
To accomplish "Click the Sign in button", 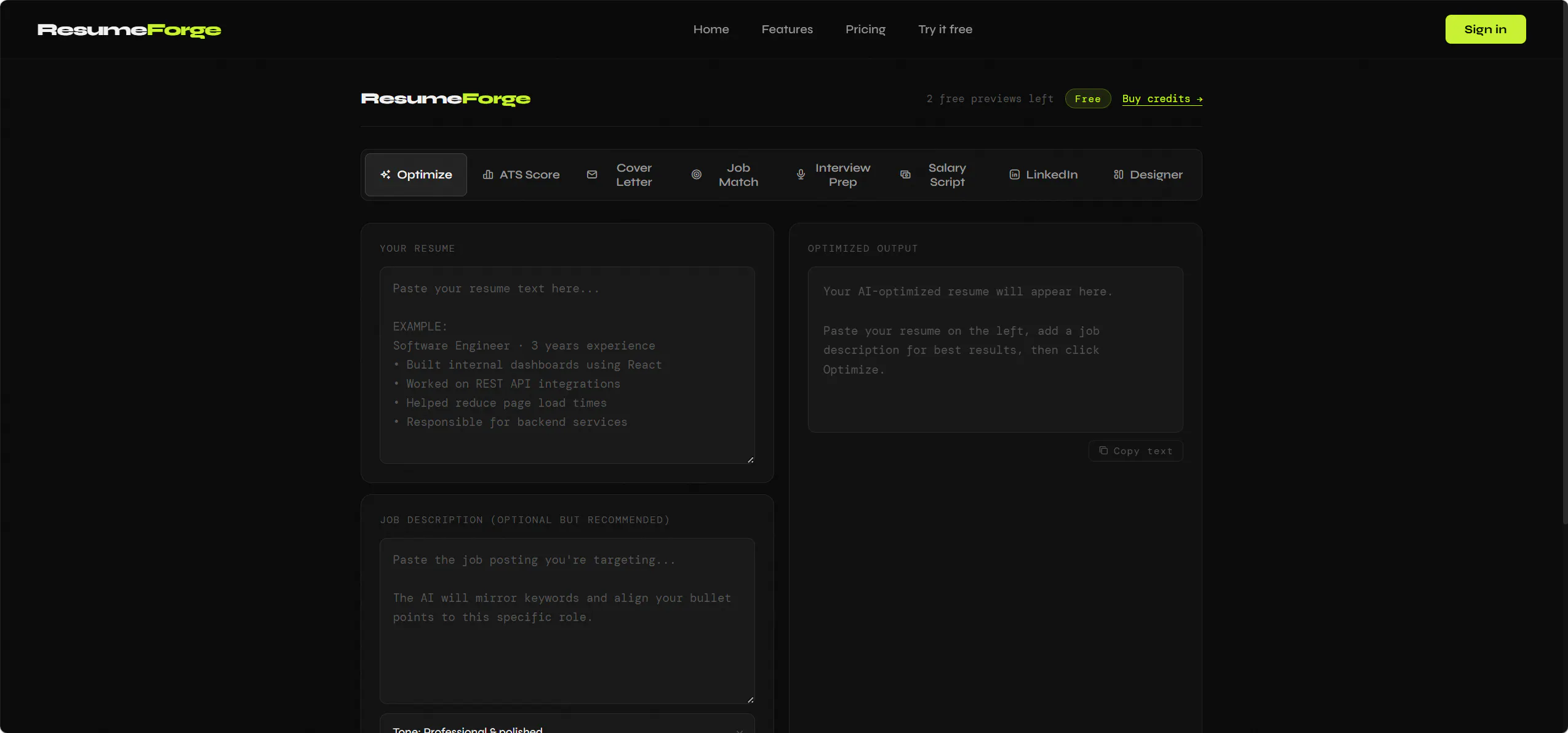I will (x=1486, y=30).
